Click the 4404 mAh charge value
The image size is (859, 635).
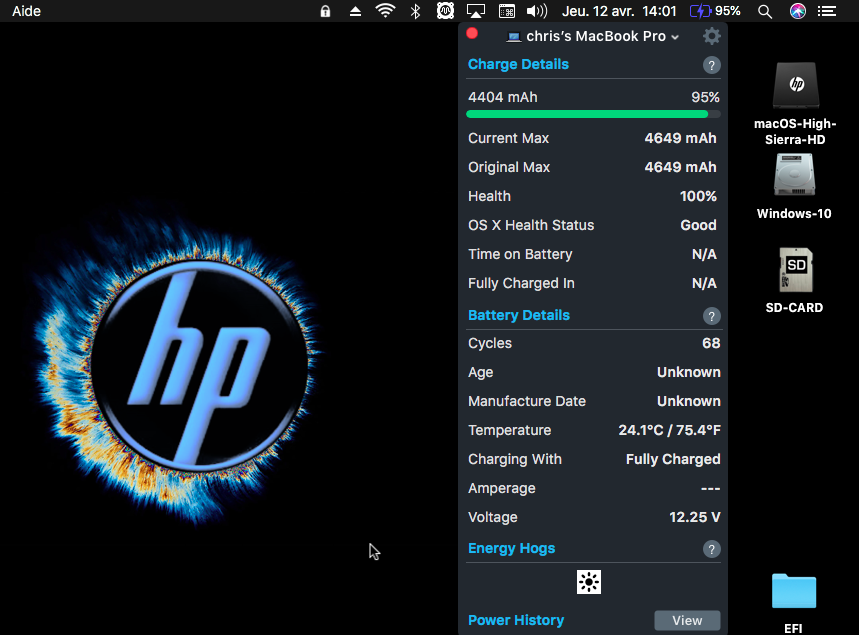[502, 97]
